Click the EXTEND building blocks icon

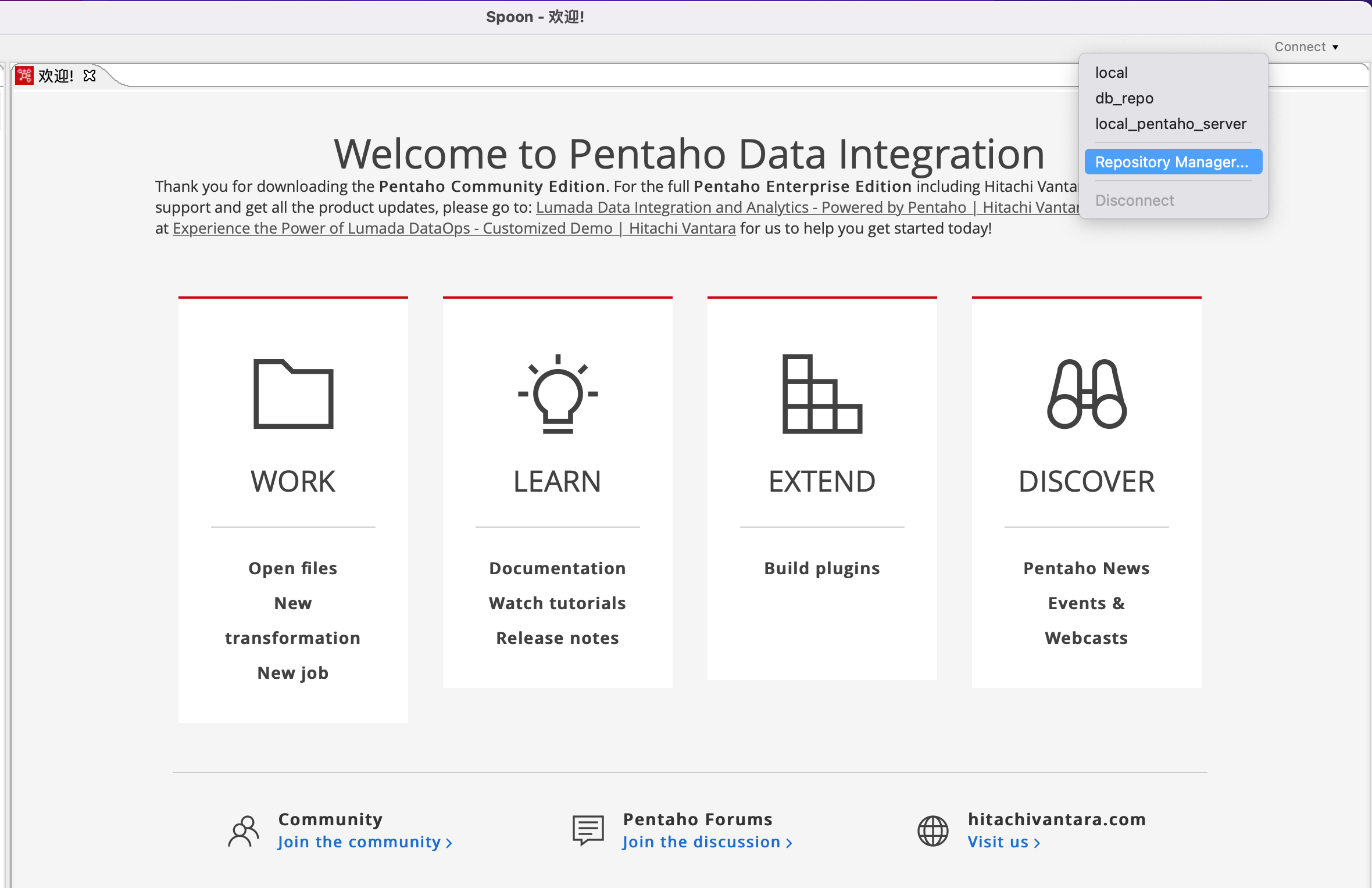(821, 394)
